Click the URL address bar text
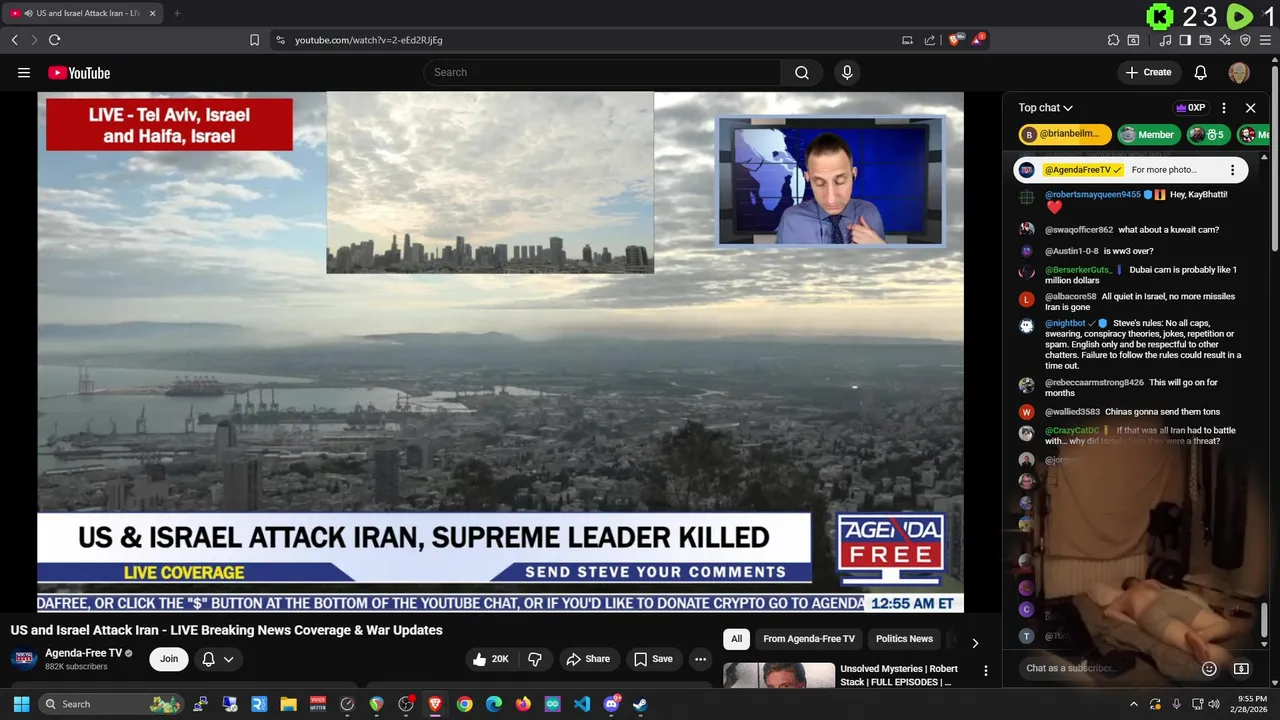 (x=369, y=40)
